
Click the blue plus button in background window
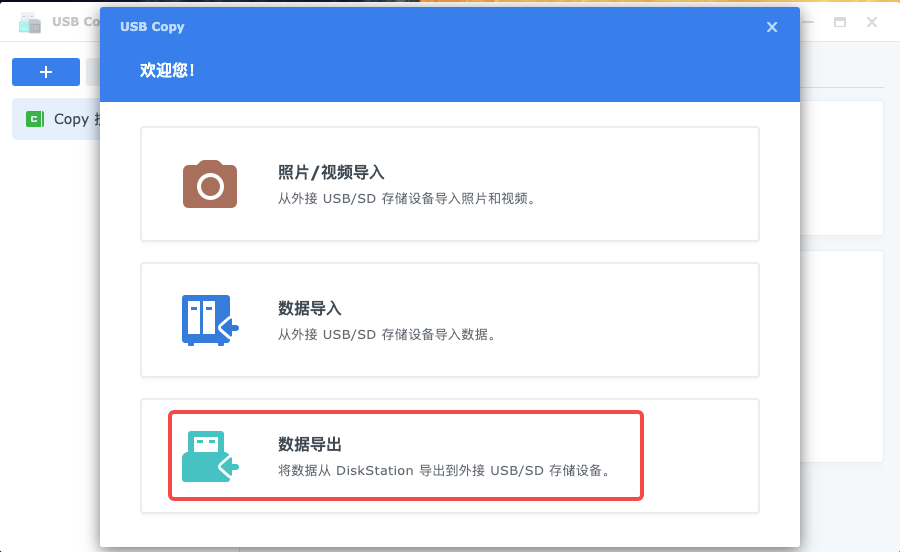[46, 72]
